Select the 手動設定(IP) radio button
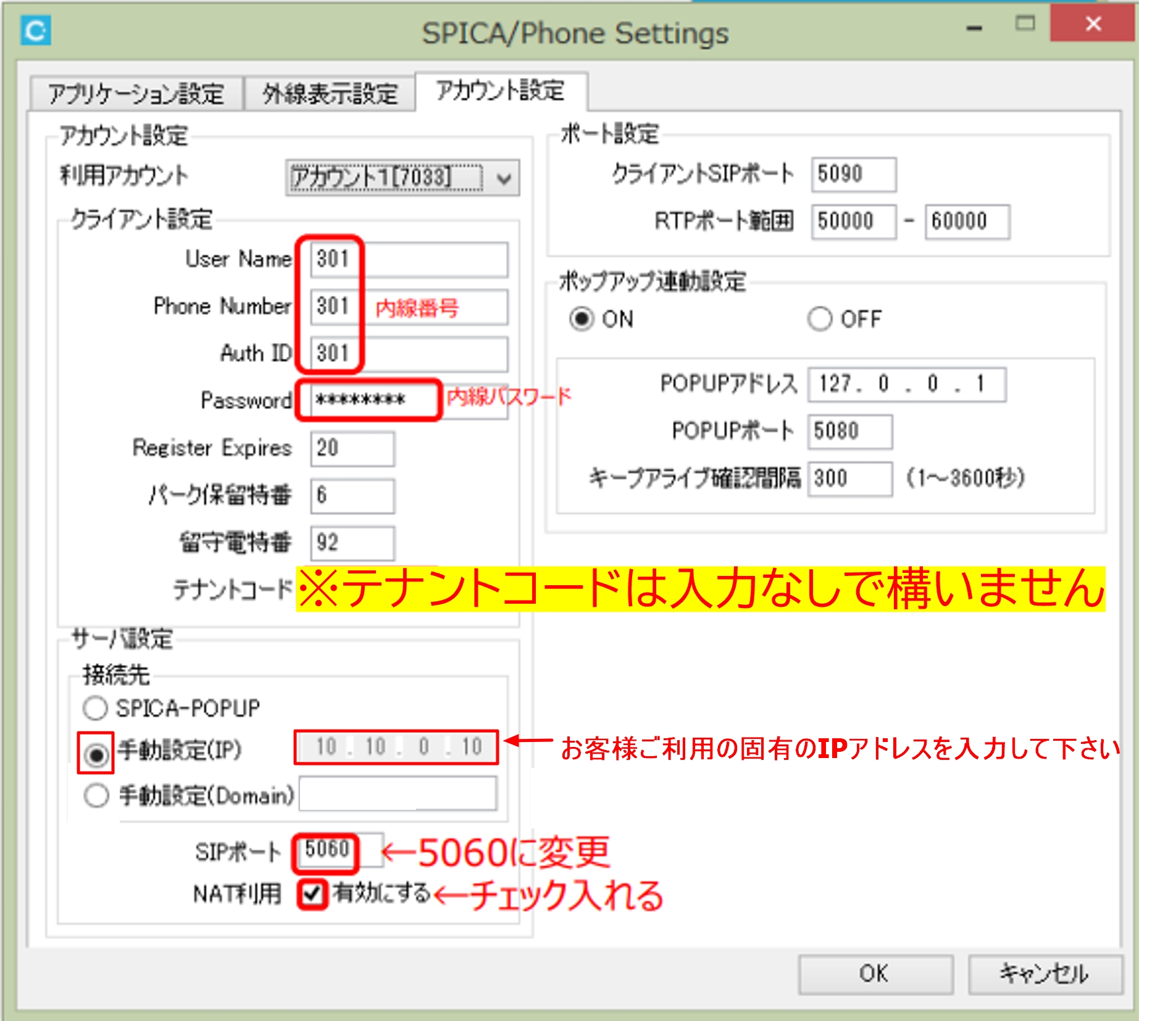The image size is (1176, 1021). (96, 754)
